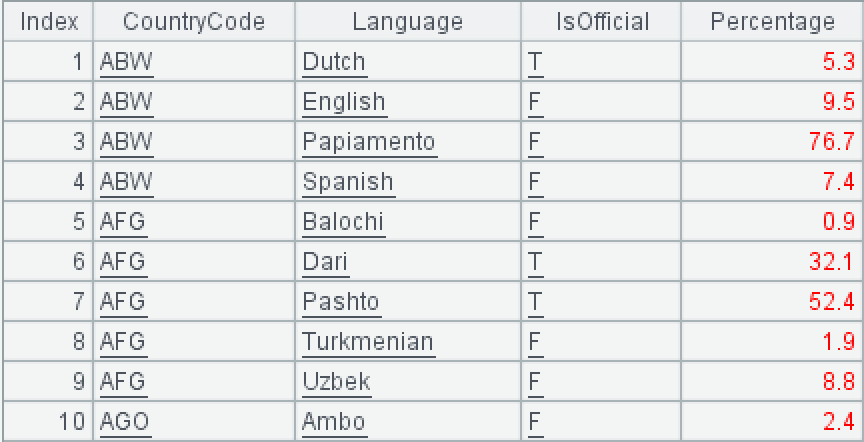Select the Language column header

(408, 21)
